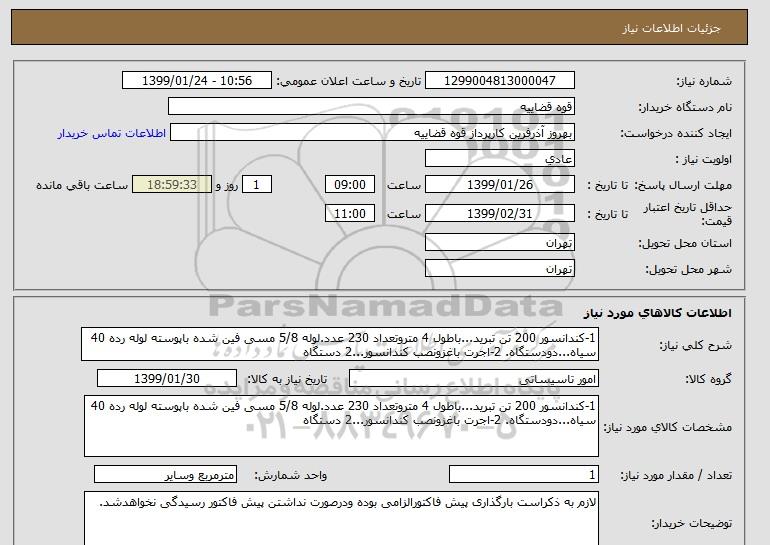Viewport: 770px width, 545px height.
Task: Click buyer organization name field قوه قضاییه
Action: pyautogui.click(x=371, y=107)
